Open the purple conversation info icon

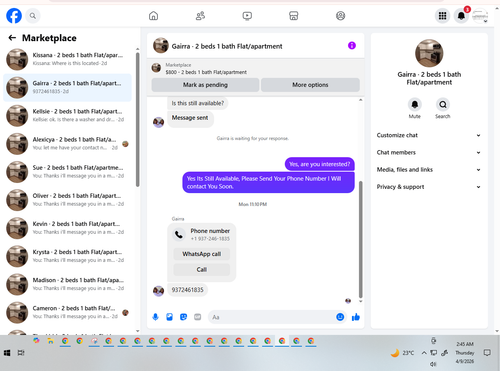coord(352,45)
